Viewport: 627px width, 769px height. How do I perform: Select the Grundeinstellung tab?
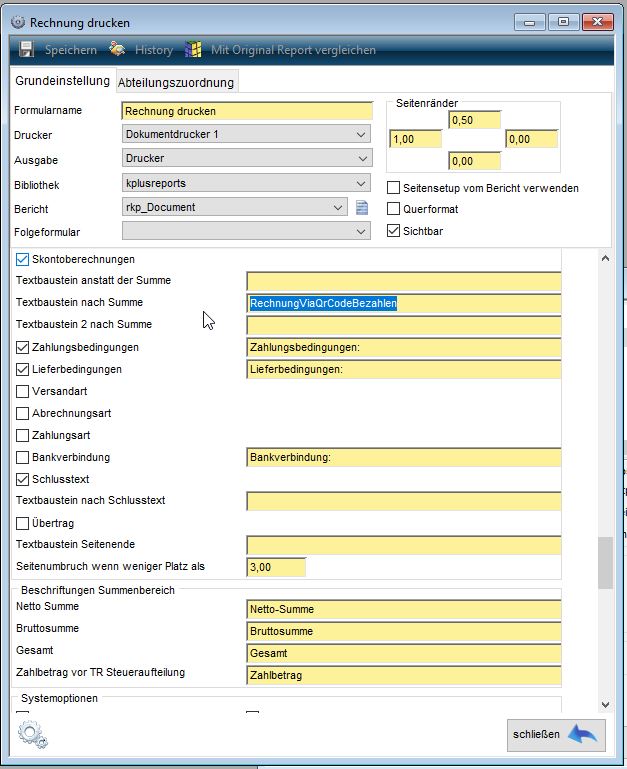[x=61, y=81]
